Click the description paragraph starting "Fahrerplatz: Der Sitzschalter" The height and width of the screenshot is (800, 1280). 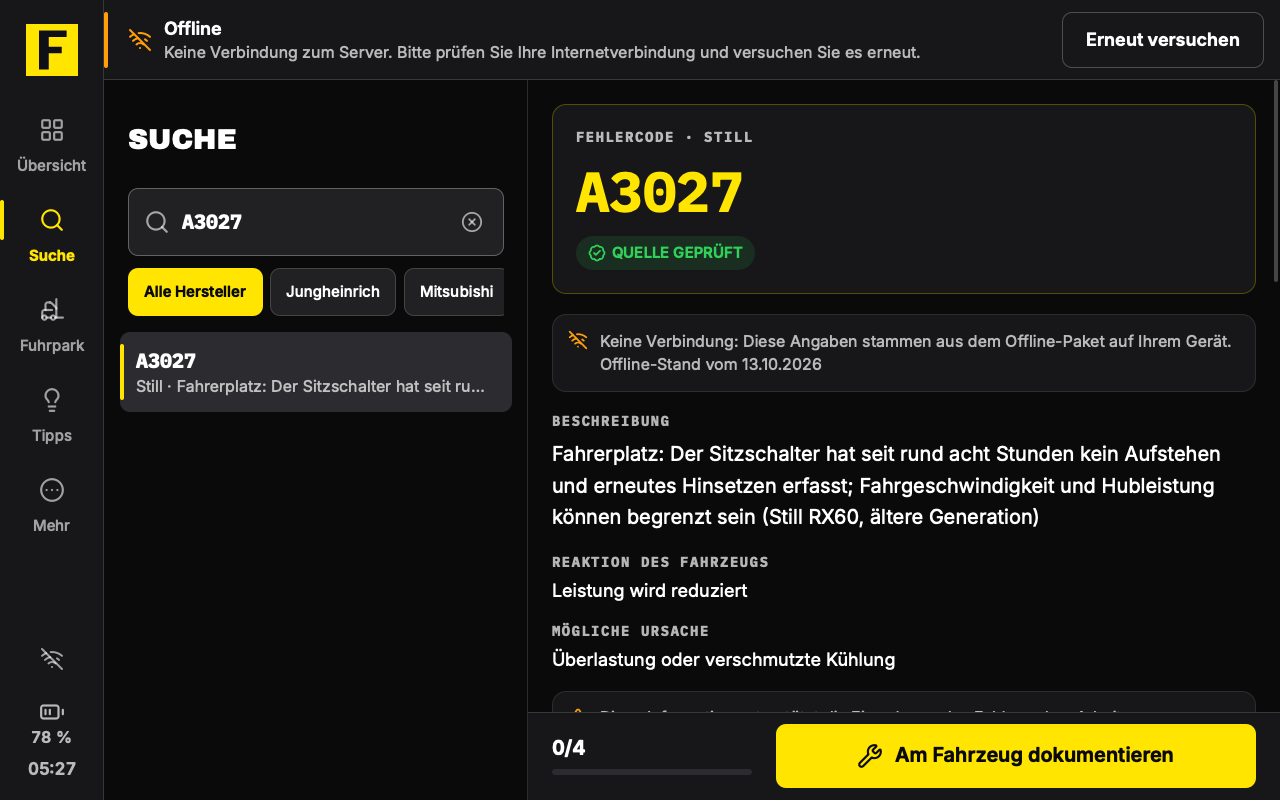(886, 486)
